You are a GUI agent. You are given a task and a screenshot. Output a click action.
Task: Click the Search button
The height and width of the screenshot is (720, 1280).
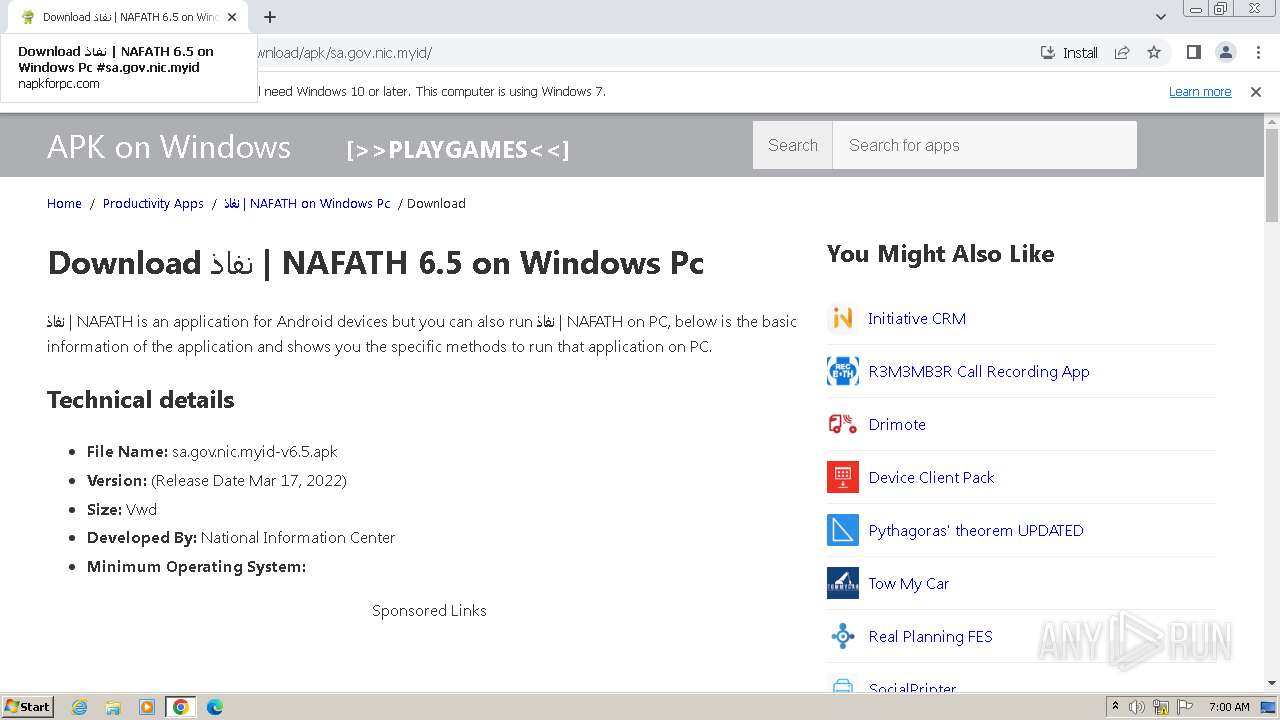pyautogui.click(x=793, y=145)
